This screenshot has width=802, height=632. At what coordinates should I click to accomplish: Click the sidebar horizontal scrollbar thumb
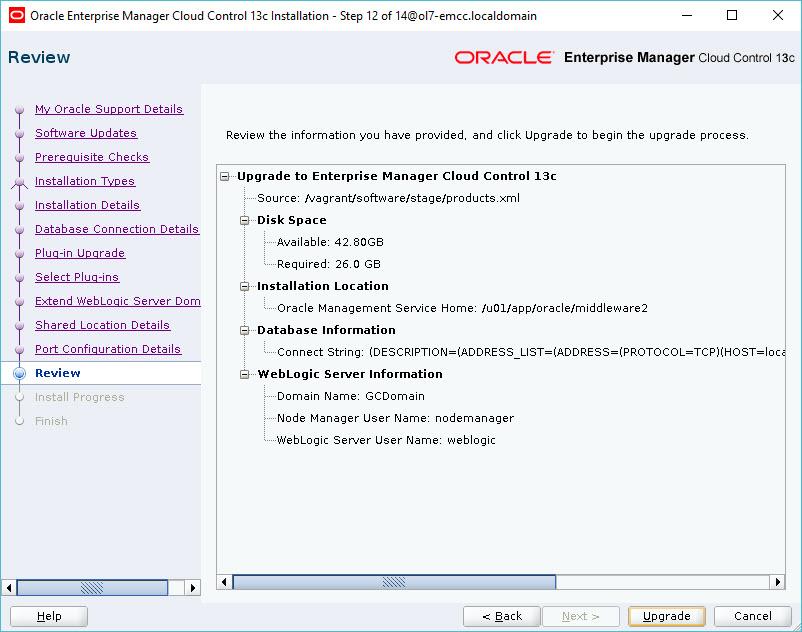coord(93,588)
